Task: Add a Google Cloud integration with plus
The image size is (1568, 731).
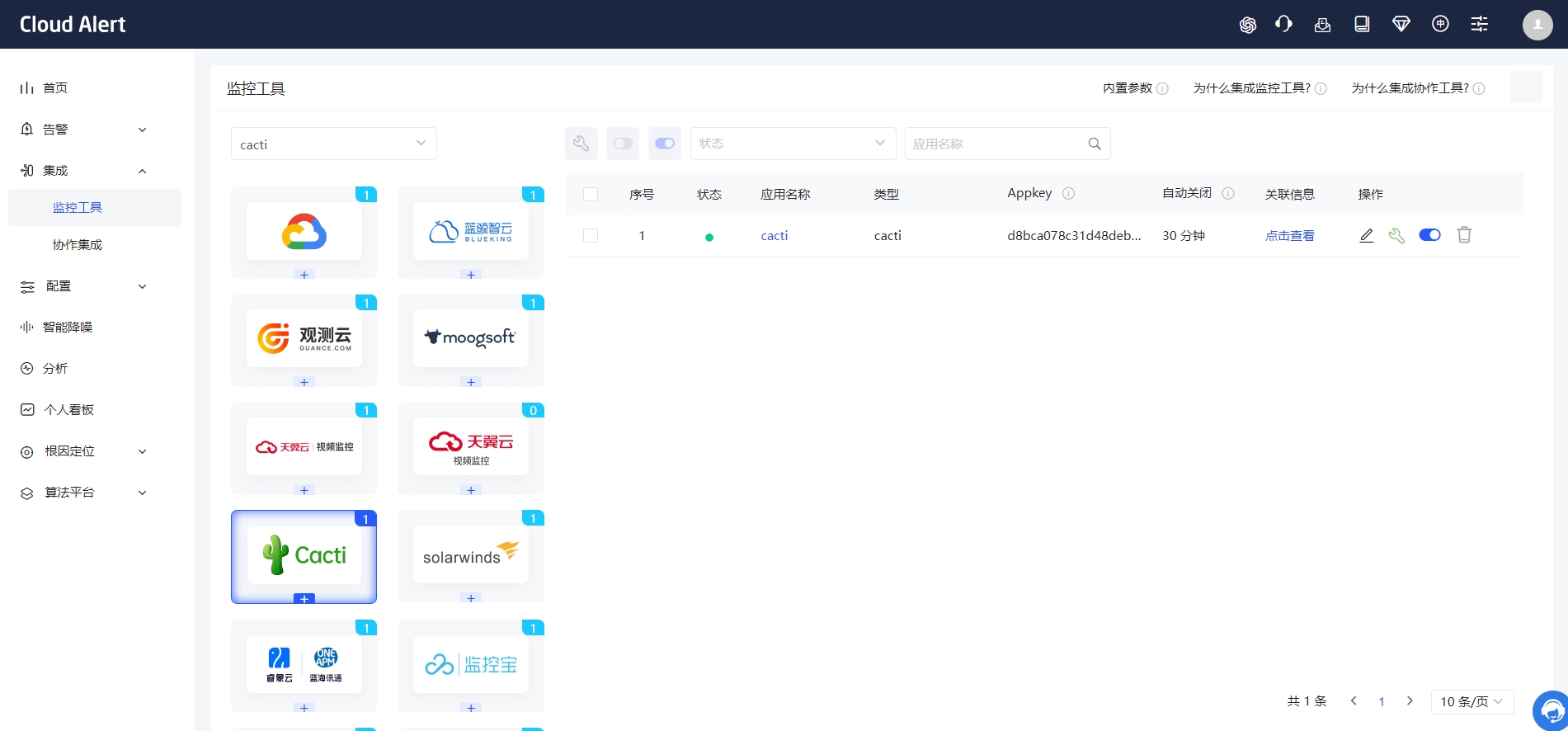Action: pyautogui.click(x=304, y=275)
